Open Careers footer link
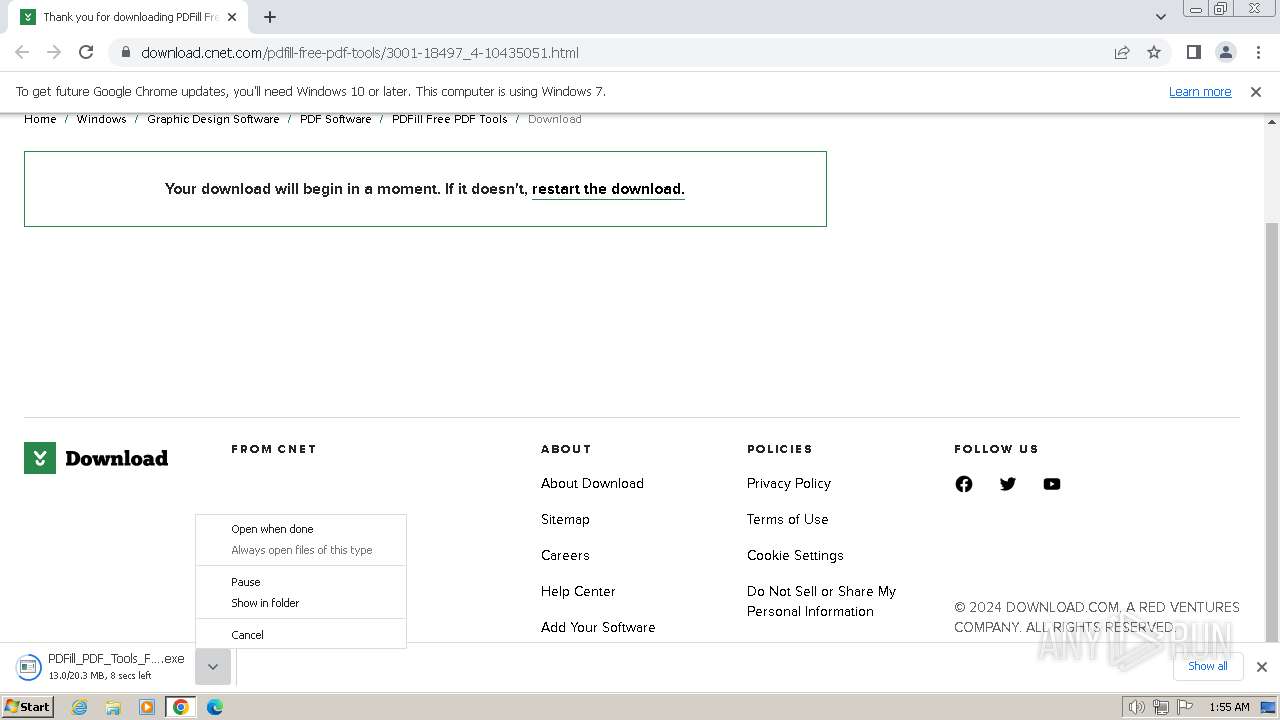 [565, 555]
